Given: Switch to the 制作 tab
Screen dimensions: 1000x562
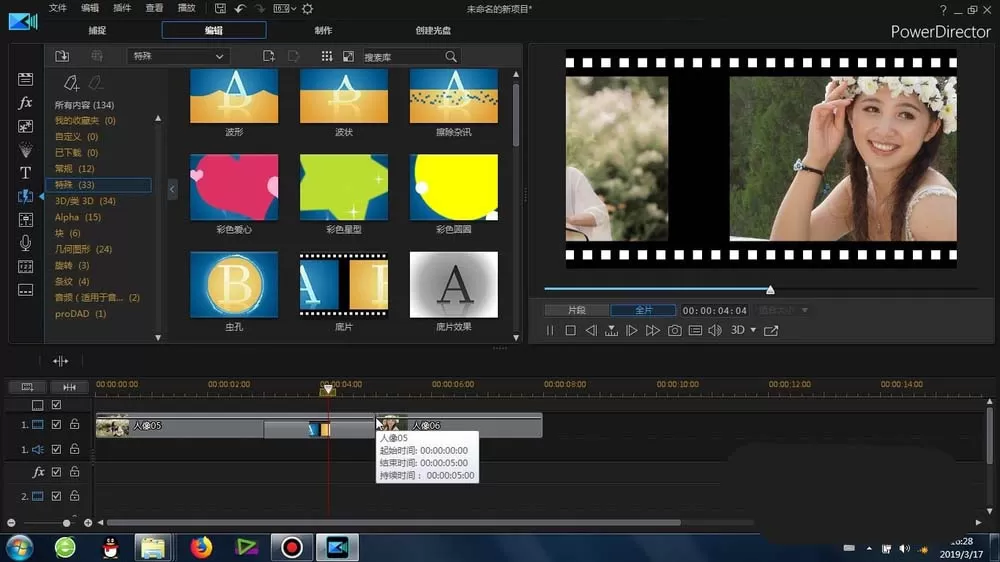Looking at the screenshot, I should 323,30.
